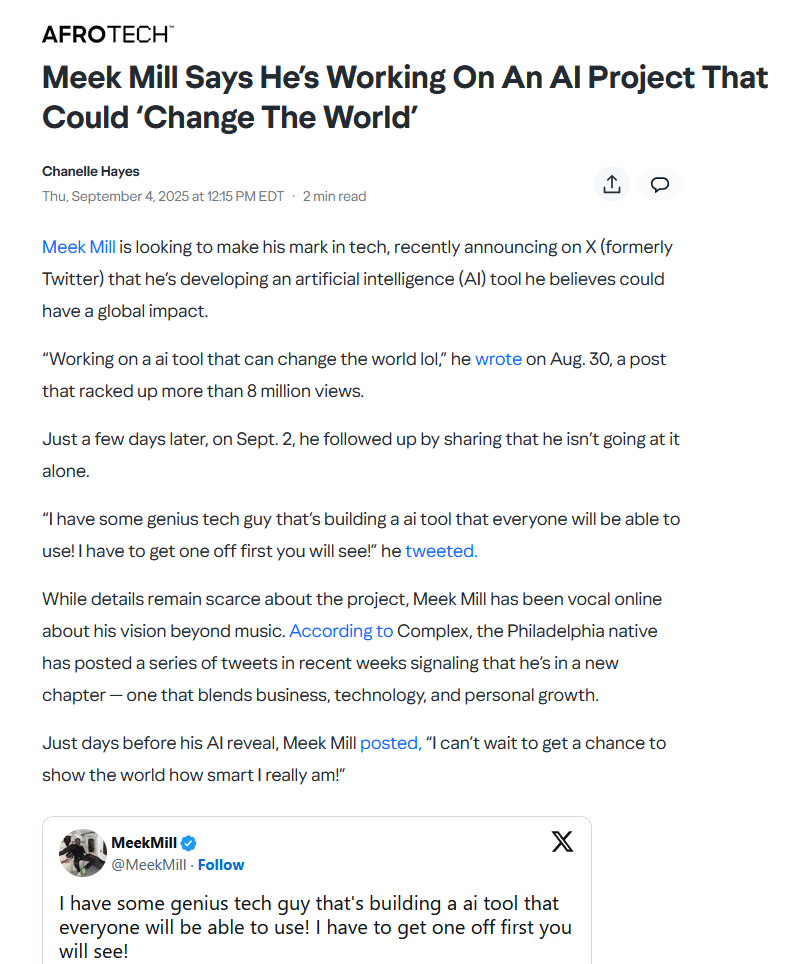Click author name Chanelle Hayes
This screenshot has width=811, height=964.
point(90,172)
